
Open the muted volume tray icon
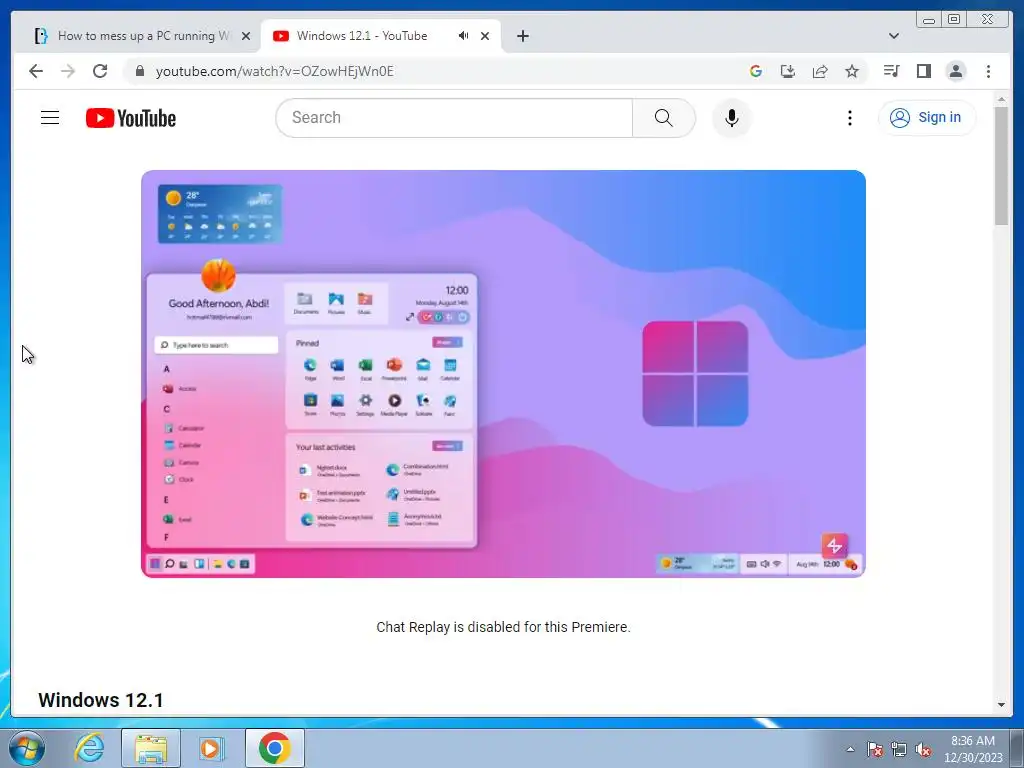coord(923,749)
